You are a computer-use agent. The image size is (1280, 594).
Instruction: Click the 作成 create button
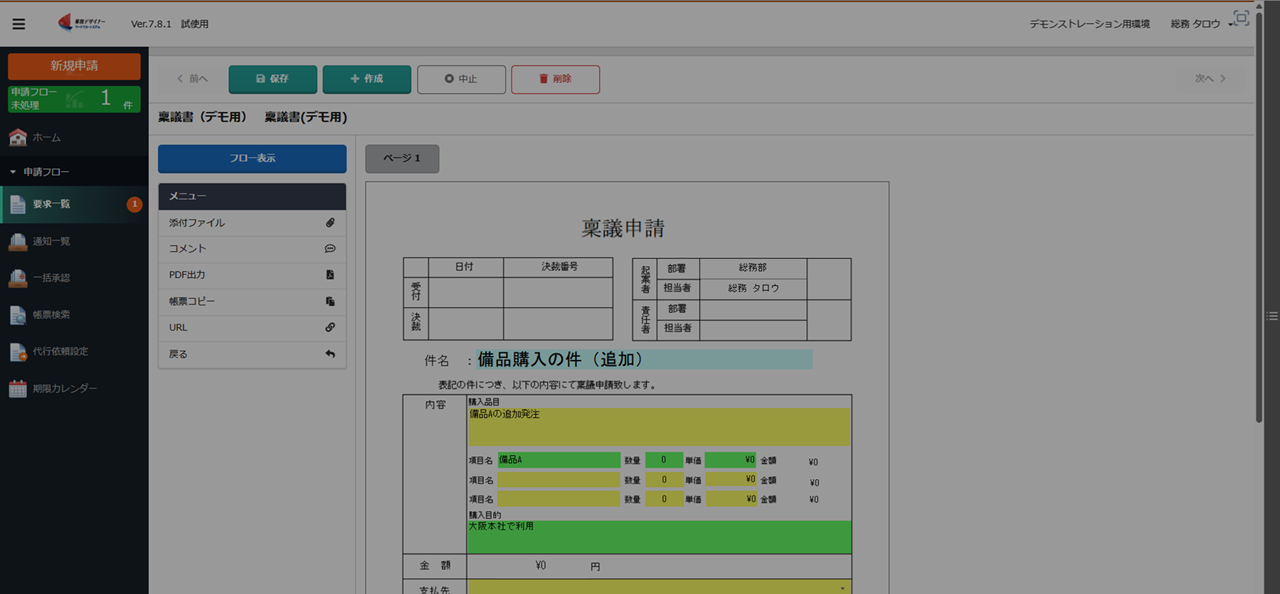pos(367,79)
